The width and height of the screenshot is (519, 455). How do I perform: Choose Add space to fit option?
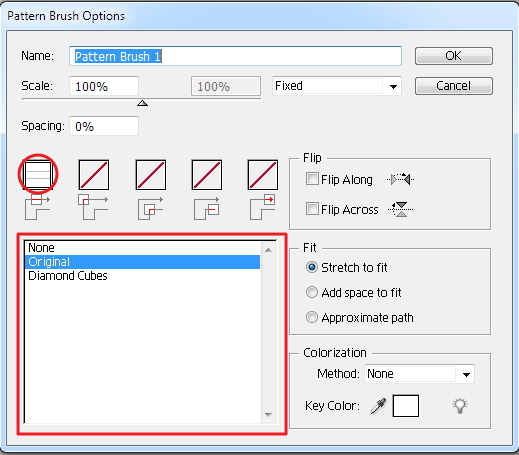312,292
